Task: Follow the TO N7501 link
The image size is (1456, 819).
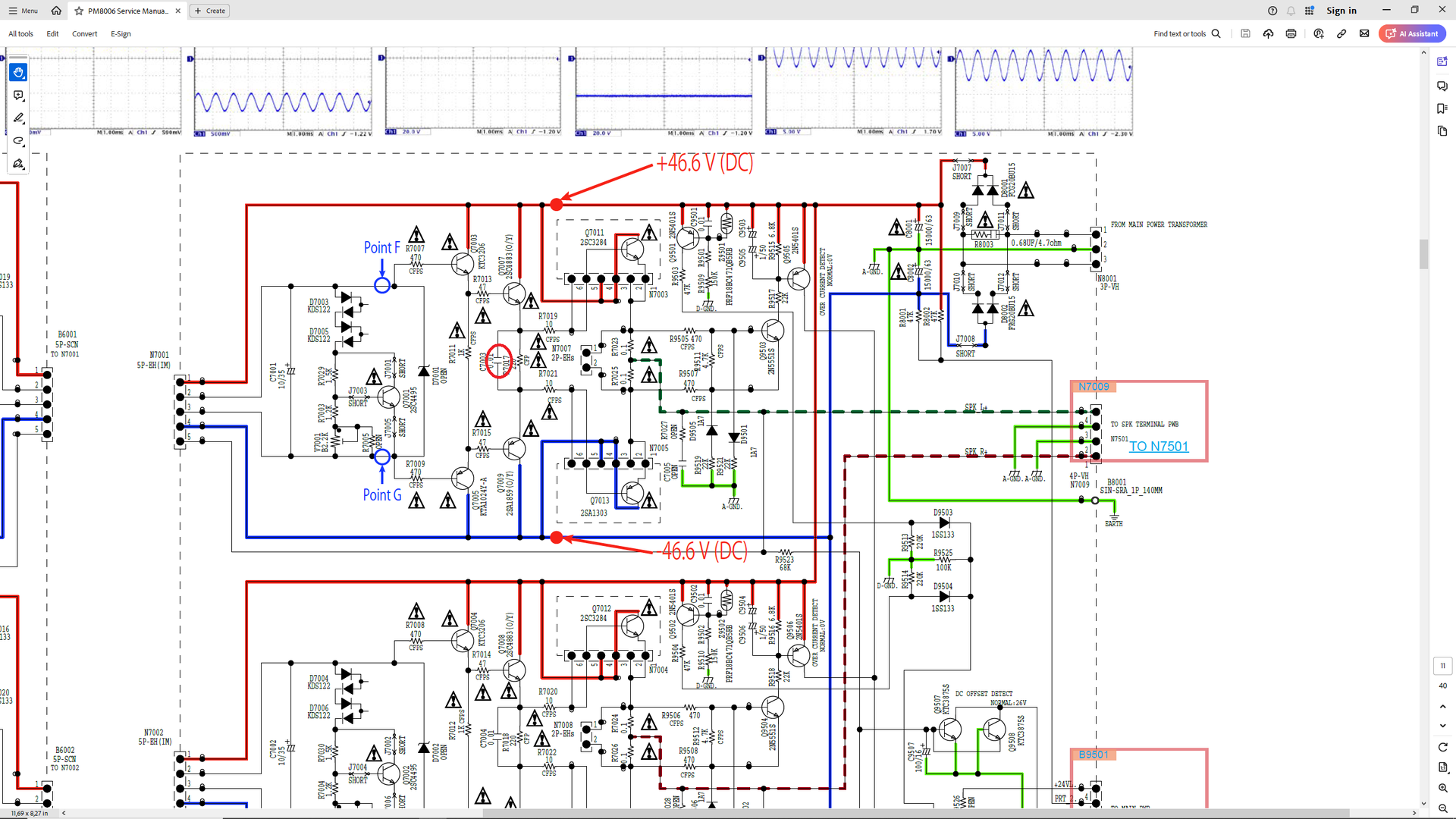Action: pos(1158,447)
